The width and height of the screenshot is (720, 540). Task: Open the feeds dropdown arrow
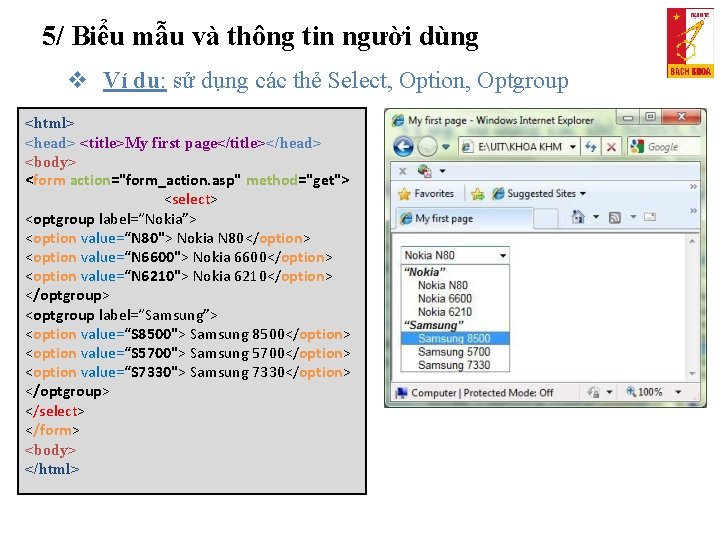[633, 216]
